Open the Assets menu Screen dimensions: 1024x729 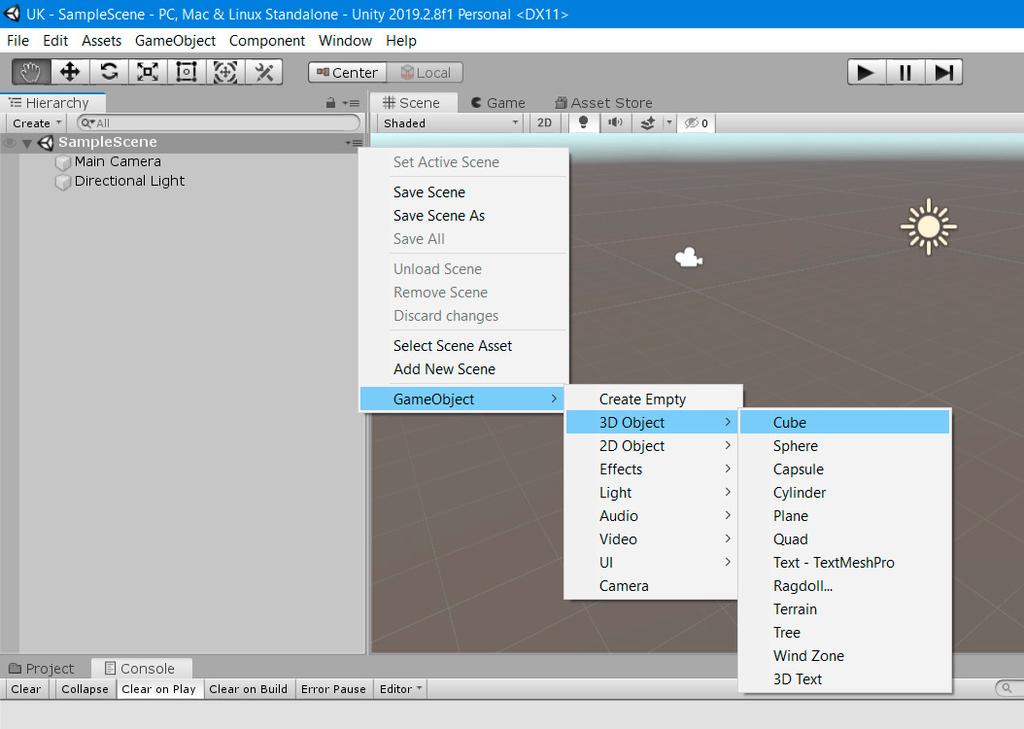101,40
